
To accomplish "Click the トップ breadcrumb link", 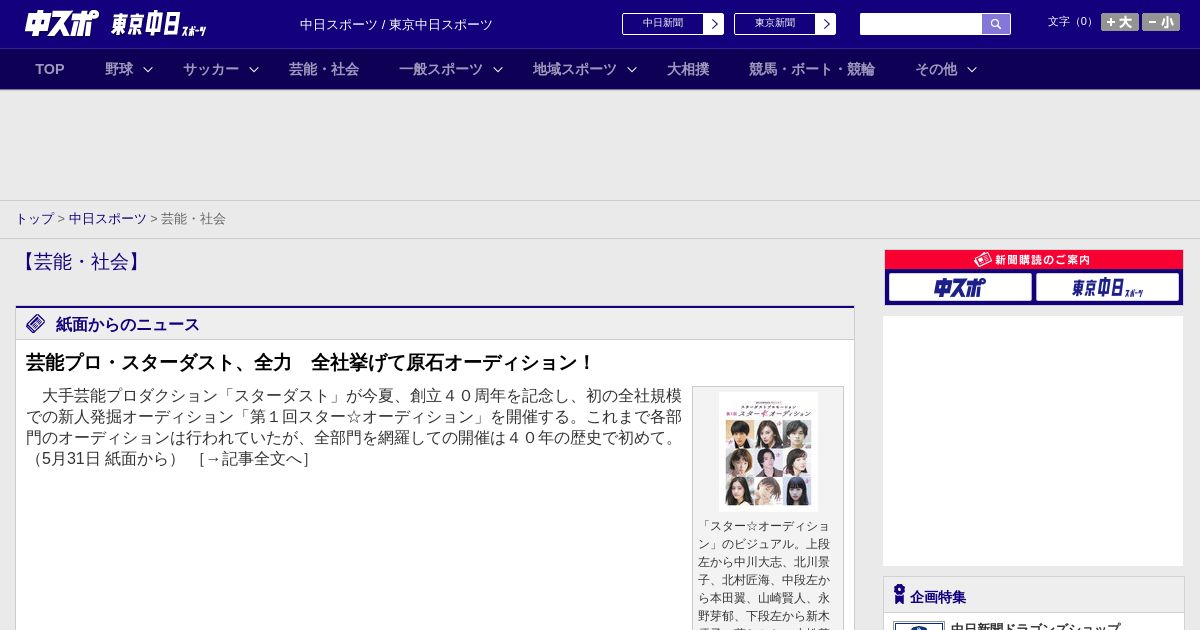I will [34, 218].
